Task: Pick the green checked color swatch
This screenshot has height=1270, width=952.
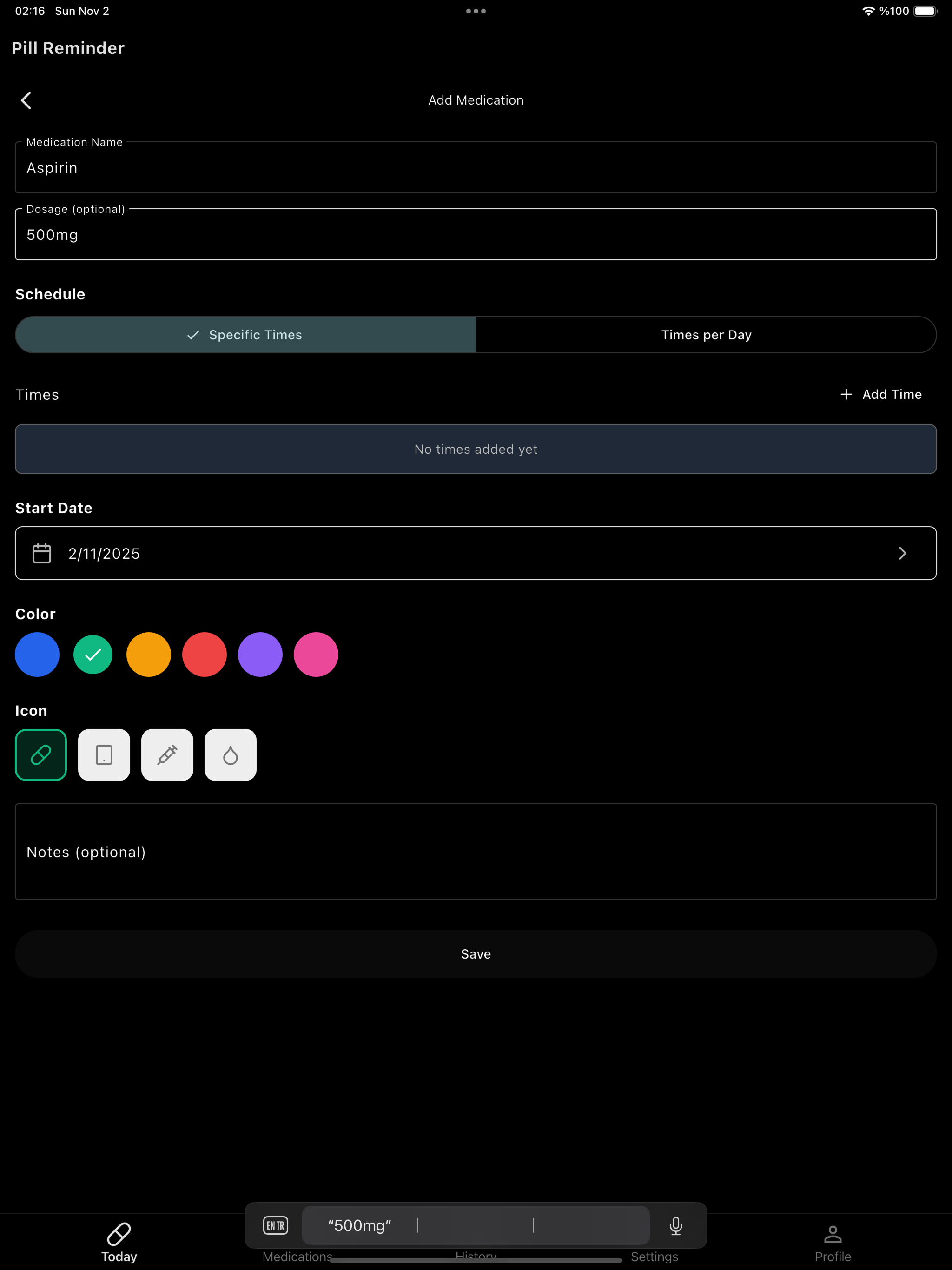Action: click(93, 655)
